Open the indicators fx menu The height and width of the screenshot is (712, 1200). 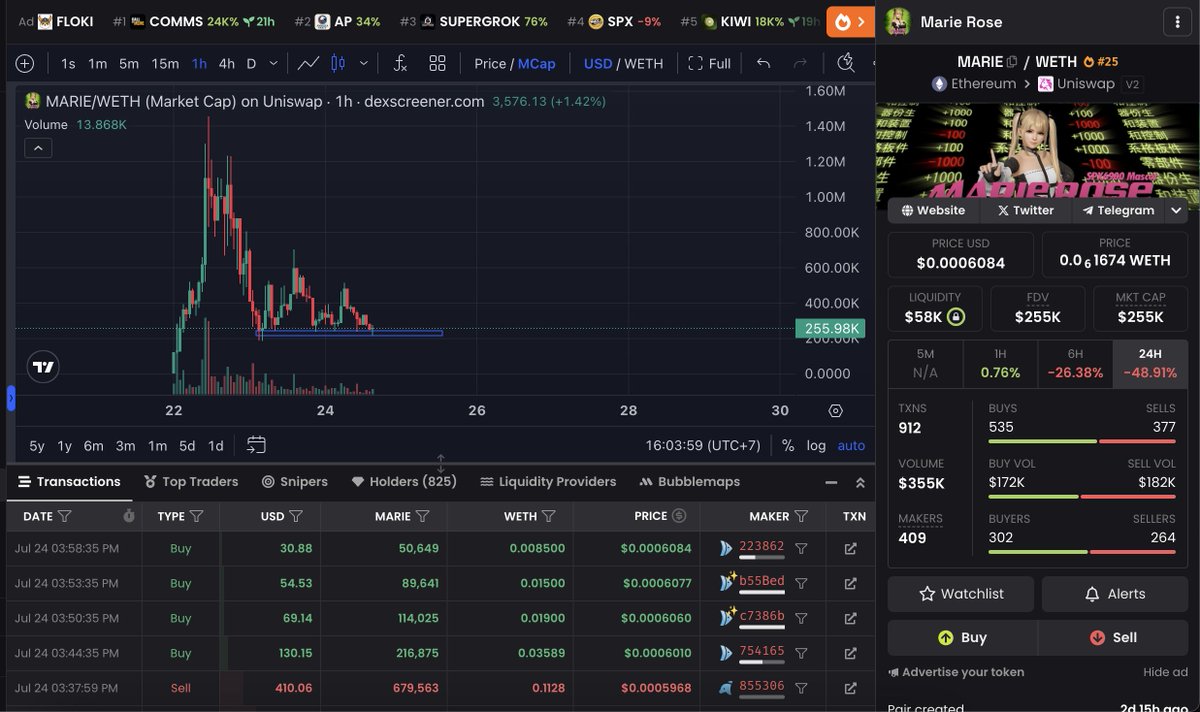click(400, 63)
